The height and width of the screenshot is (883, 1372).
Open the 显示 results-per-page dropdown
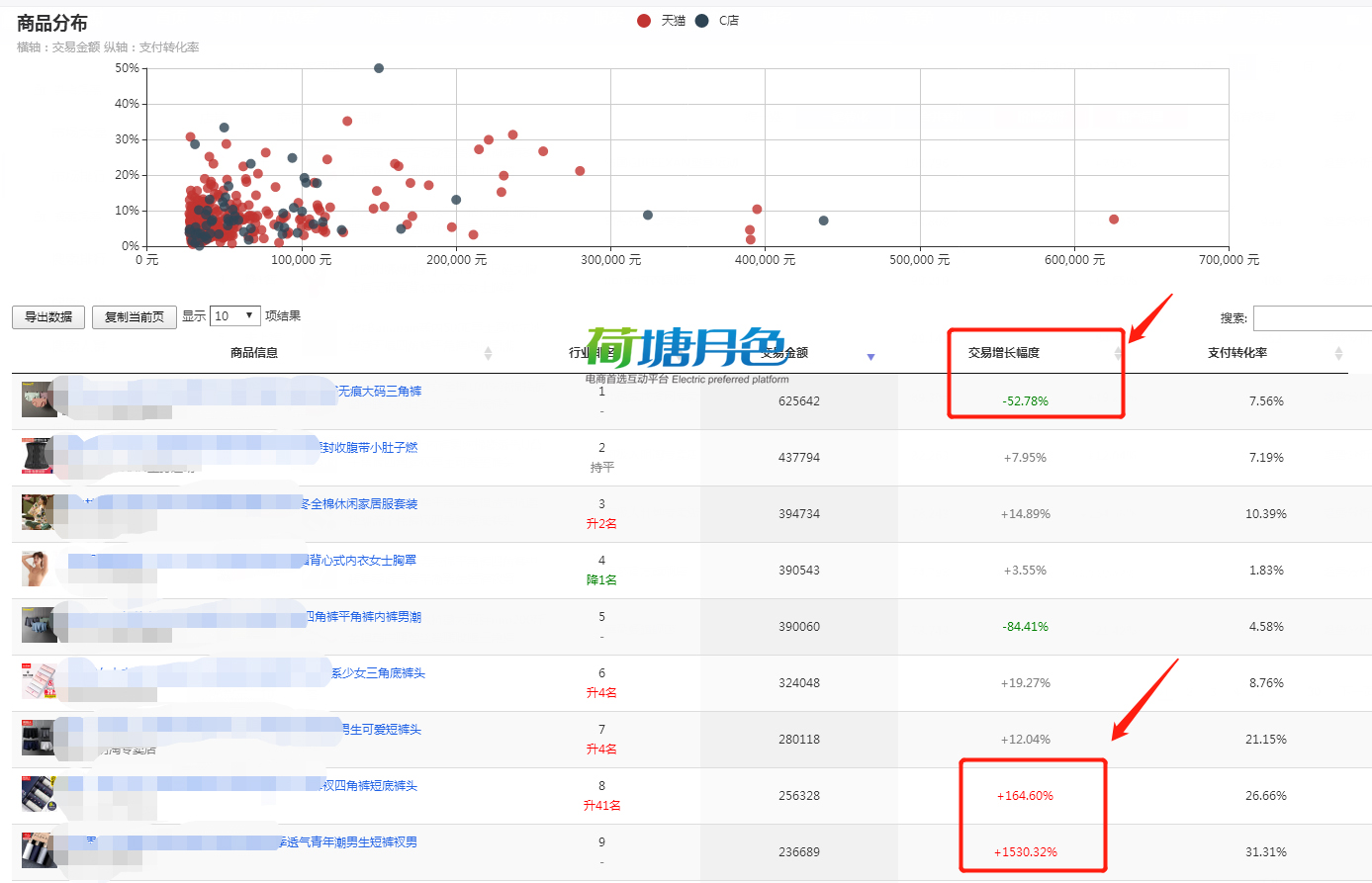(235, 316)
